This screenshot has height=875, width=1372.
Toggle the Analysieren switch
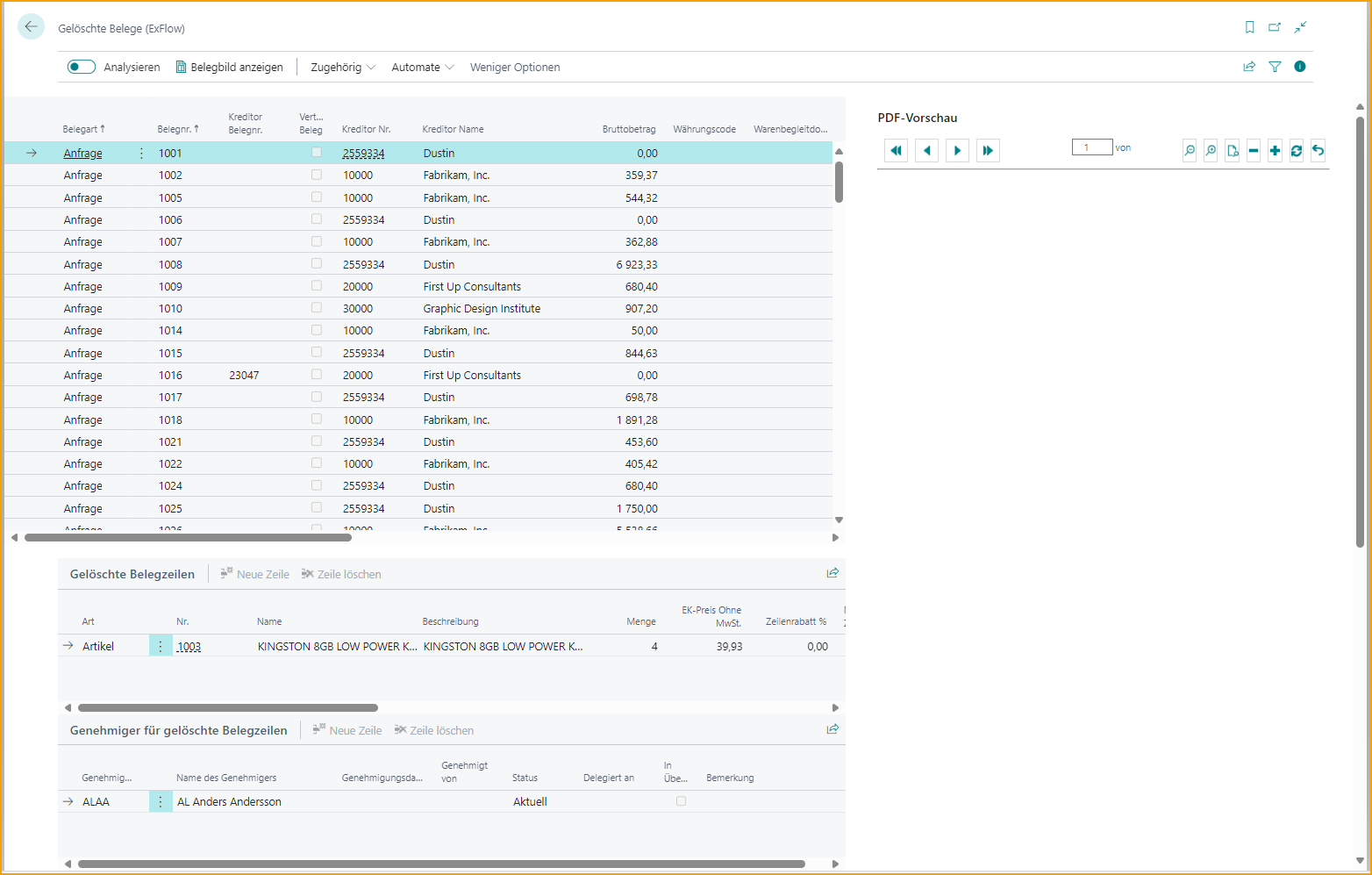coord(82,67)
